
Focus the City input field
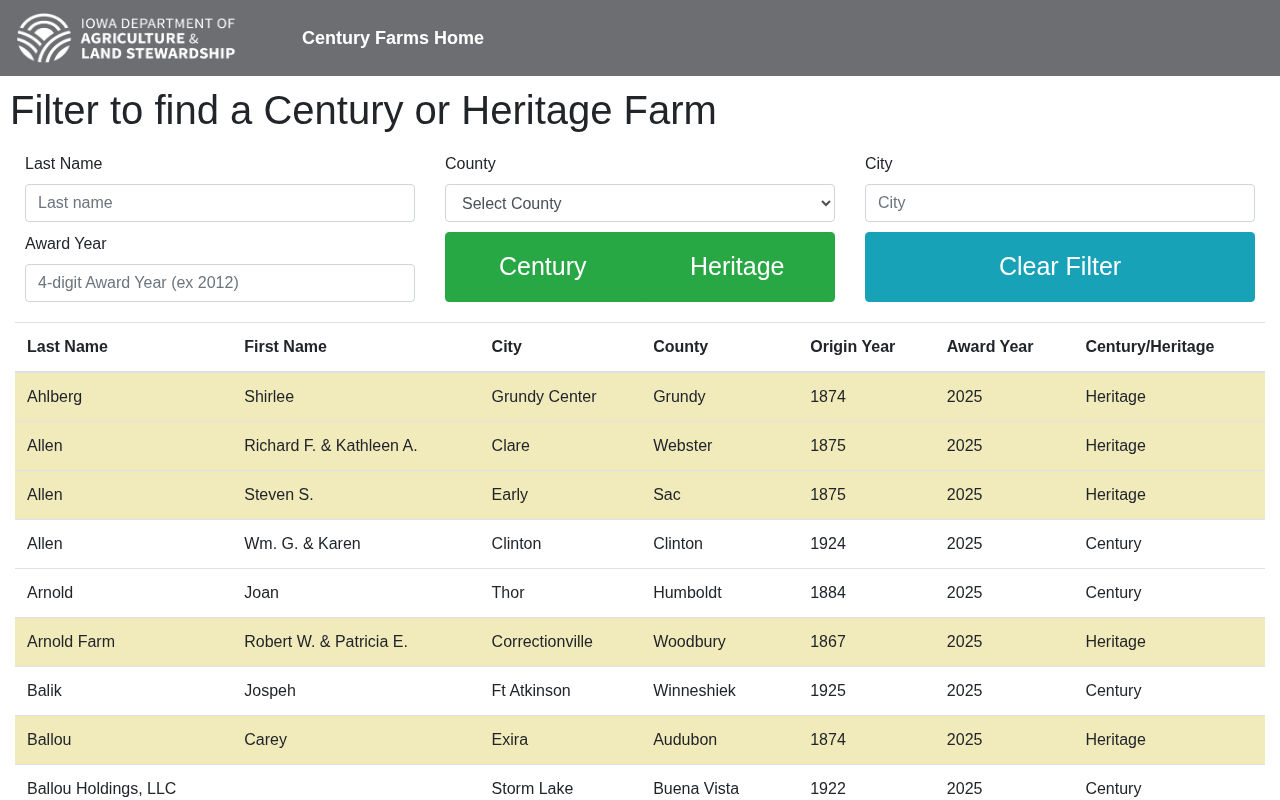(x=1060, y=203)
